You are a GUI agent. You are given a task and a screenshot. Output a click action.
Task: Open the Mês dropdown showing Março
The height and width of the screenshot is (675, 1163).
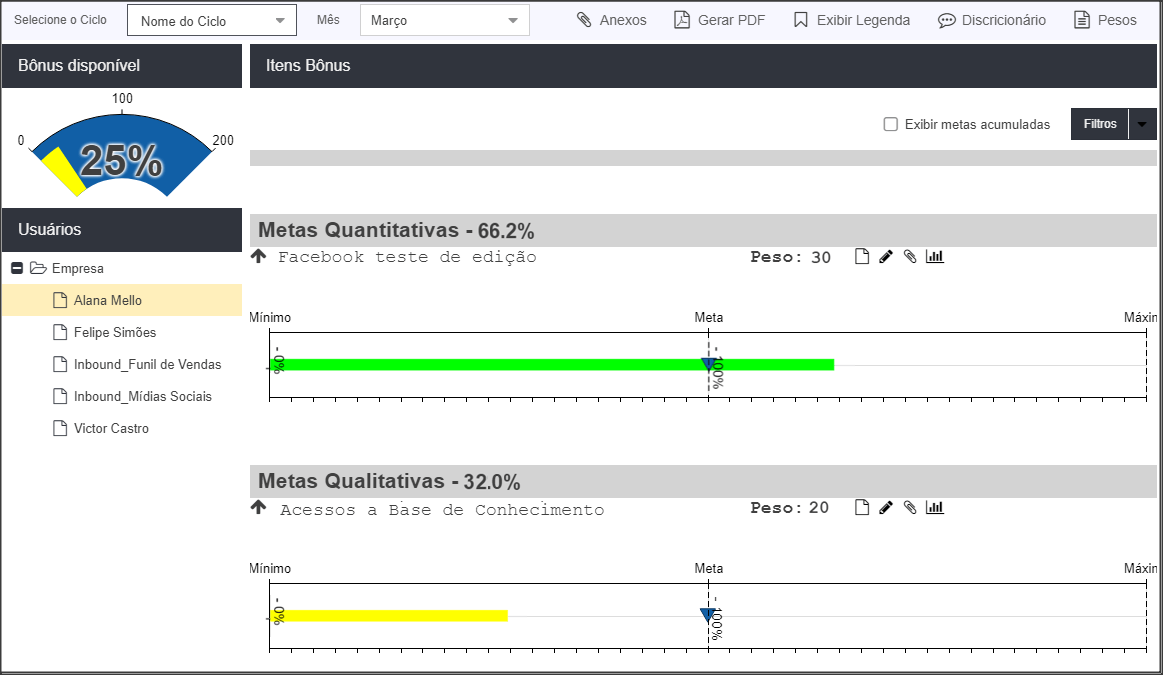(445, 20)
